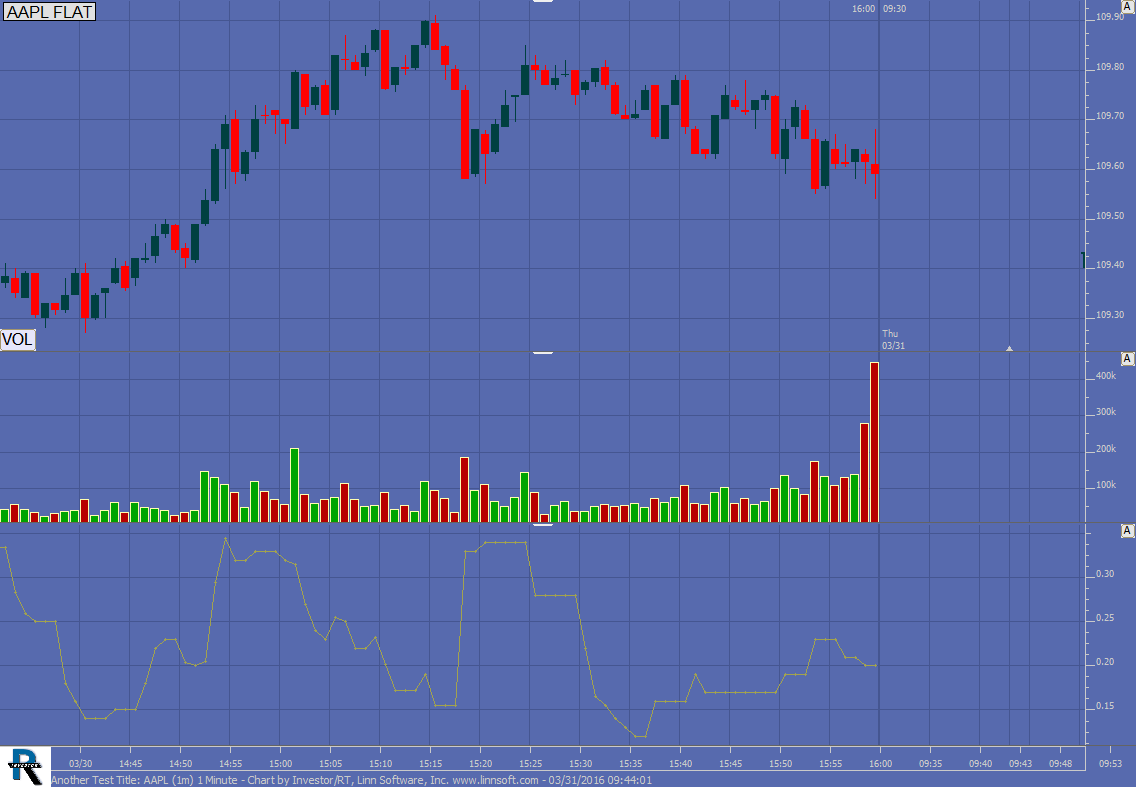Image resolution: width=1136 pixels, height=787 pixels.
Task: Click the 0.30 indicator scale label
Action: click(1105, 574)
